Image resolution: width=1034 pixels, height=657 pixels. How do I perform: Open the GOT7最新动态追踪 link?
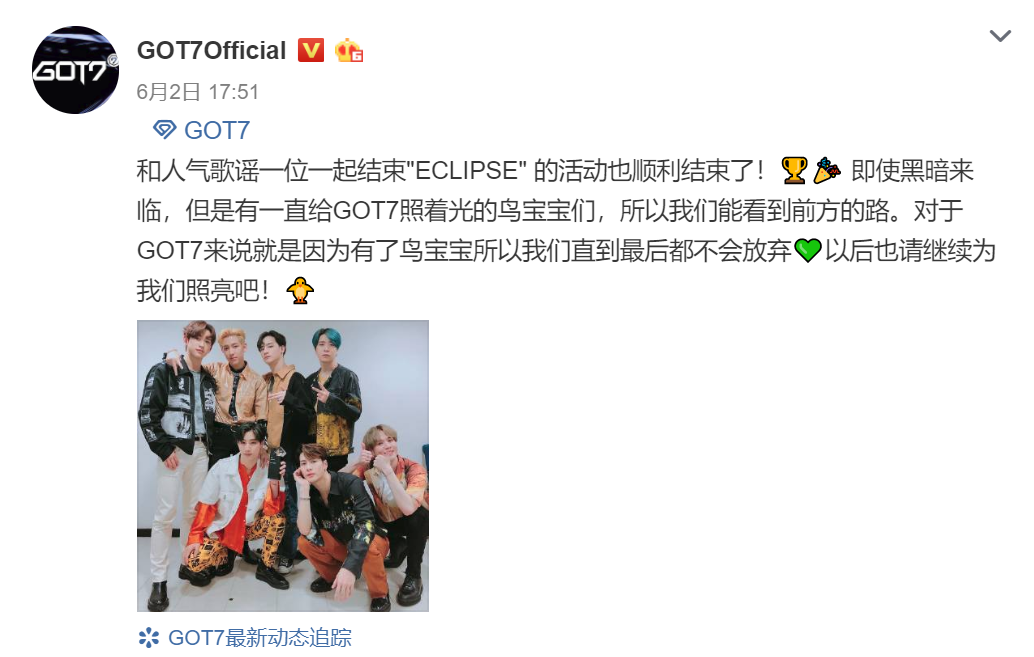click(260, 638)
